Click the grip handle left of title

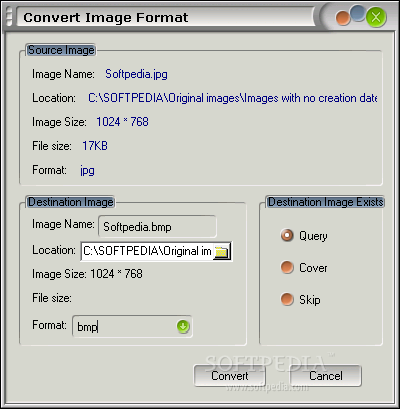pyautogui.click(x=9, y=16)
